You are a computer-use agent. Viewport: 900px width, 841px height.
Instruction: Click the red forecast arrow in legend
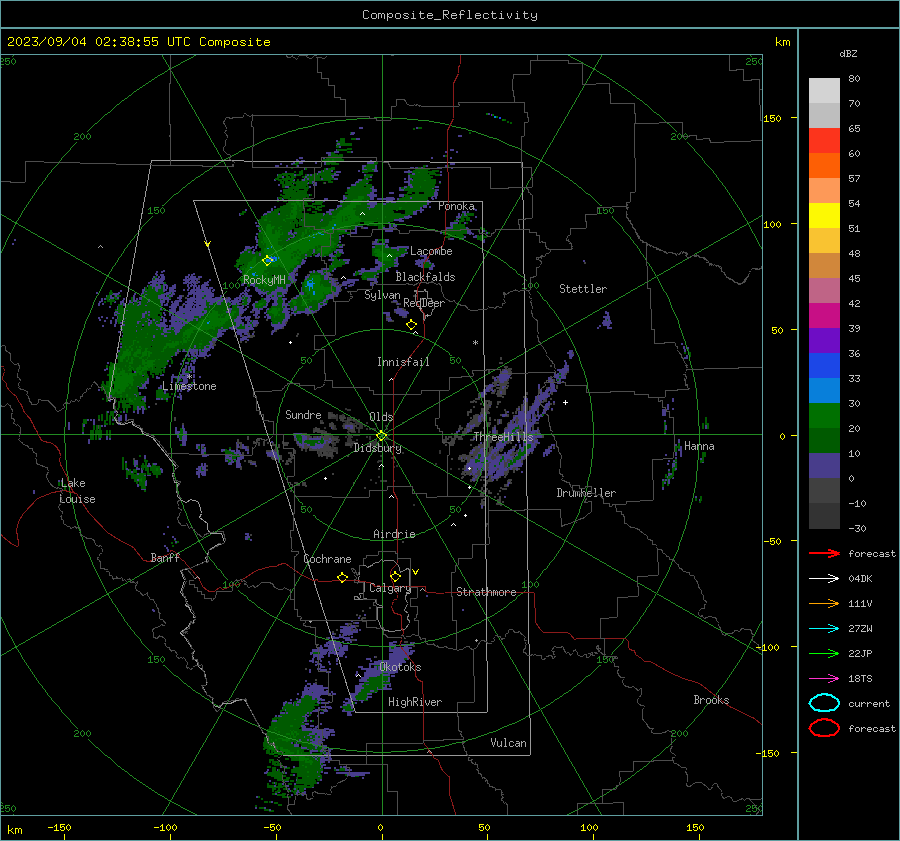(824, 553)
